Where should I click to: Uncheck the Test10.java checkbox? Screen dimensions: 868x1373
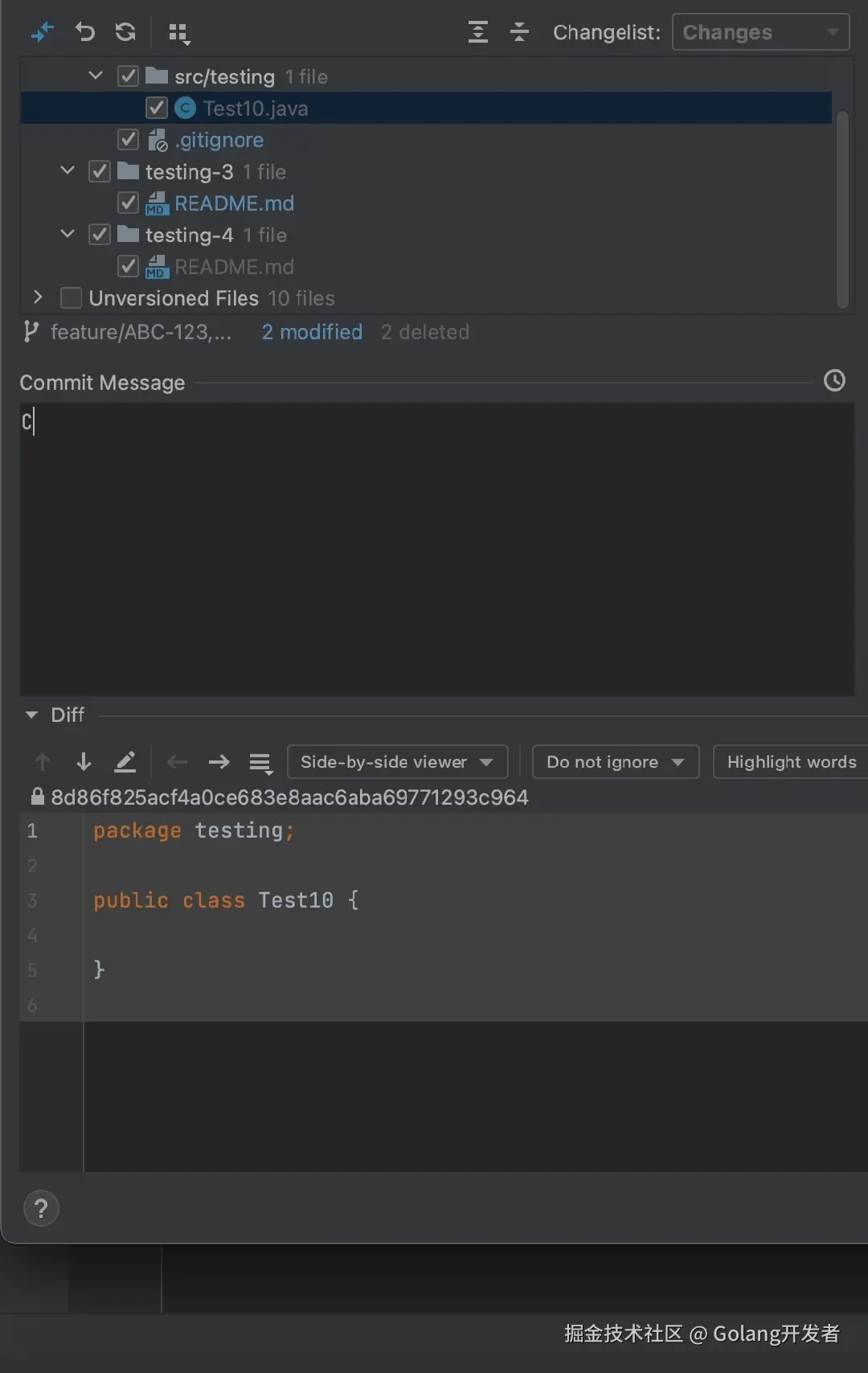click(x=157, y=108)
